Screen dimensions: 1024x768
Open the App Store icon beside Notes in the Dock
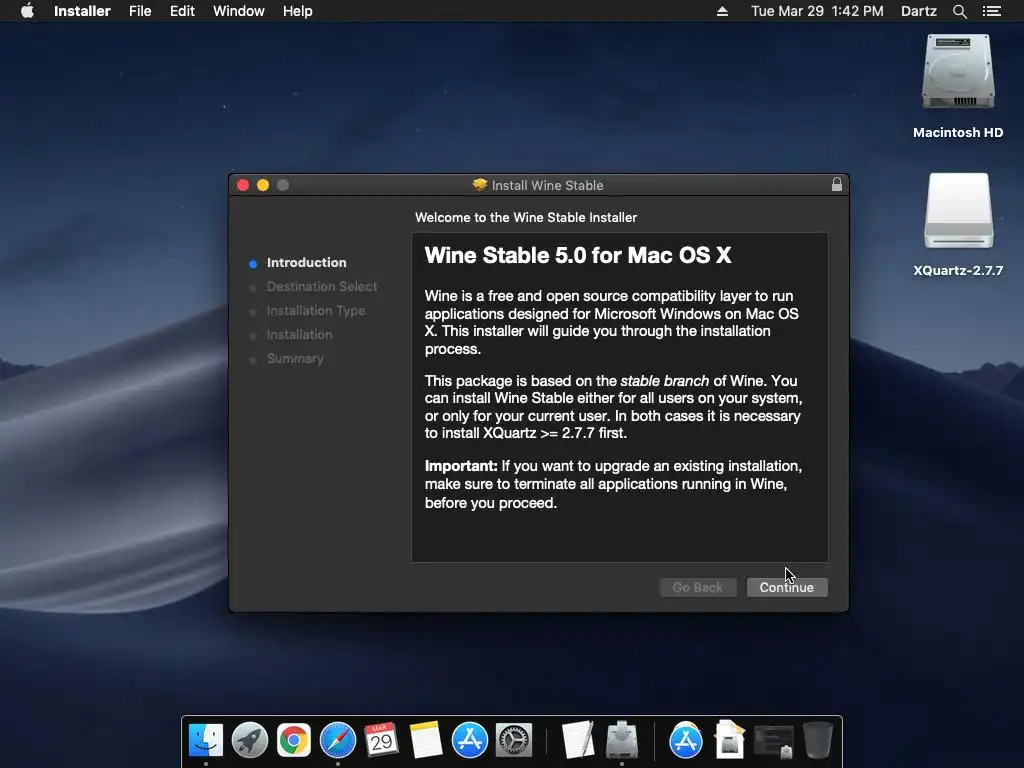pyautogui.click(x=470, y=741)
